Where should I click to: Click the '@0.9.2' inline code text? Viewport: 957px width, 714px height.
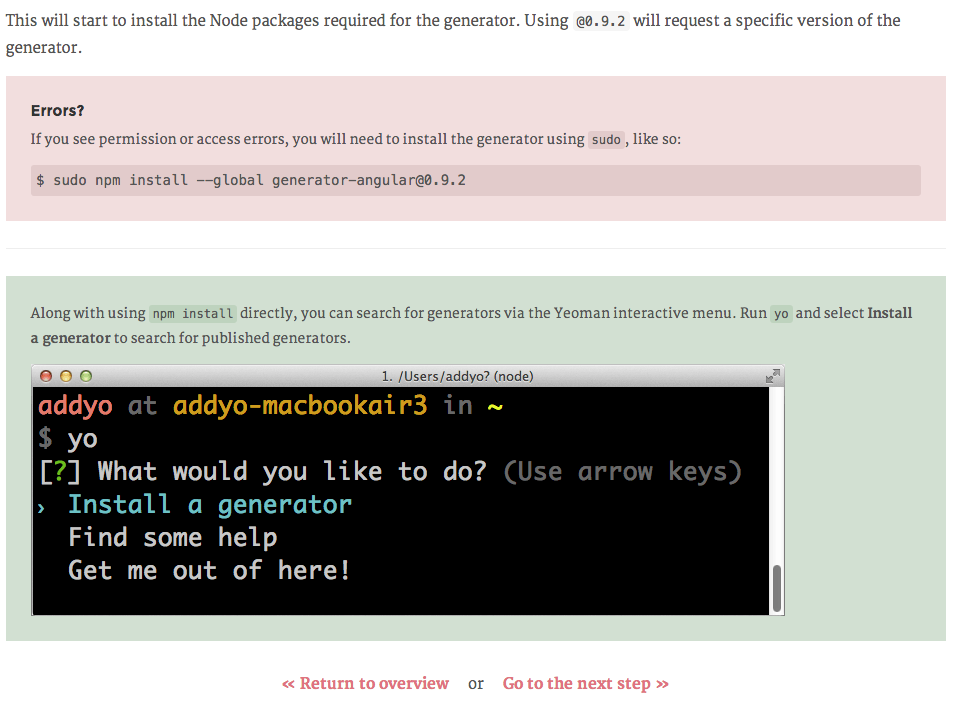click(x=601, y=21)
